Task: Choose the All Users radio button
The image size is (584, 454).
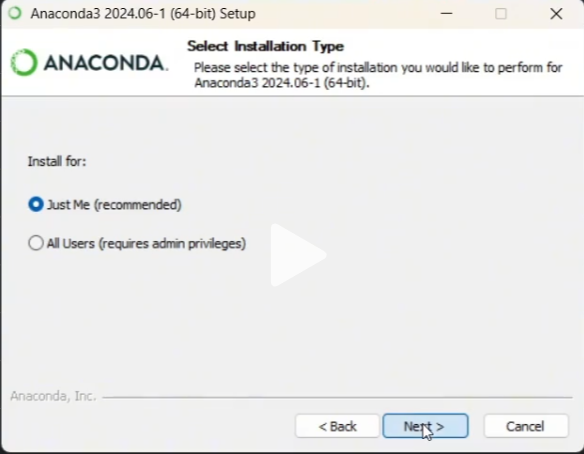Action: coord(36,243)
